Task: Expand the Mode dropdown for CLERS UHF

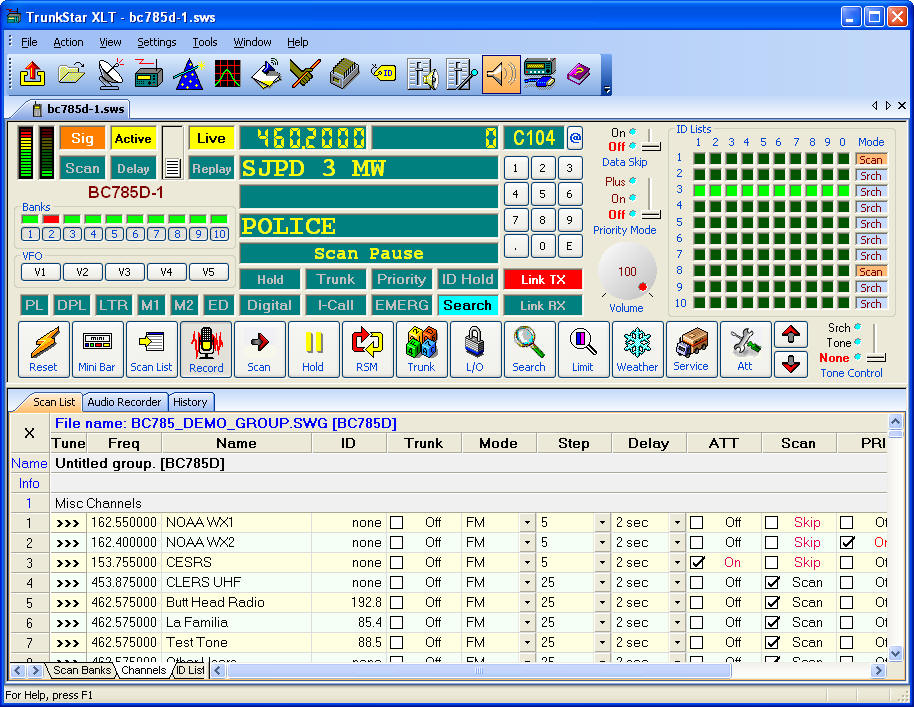Action: tap(527, 582)
